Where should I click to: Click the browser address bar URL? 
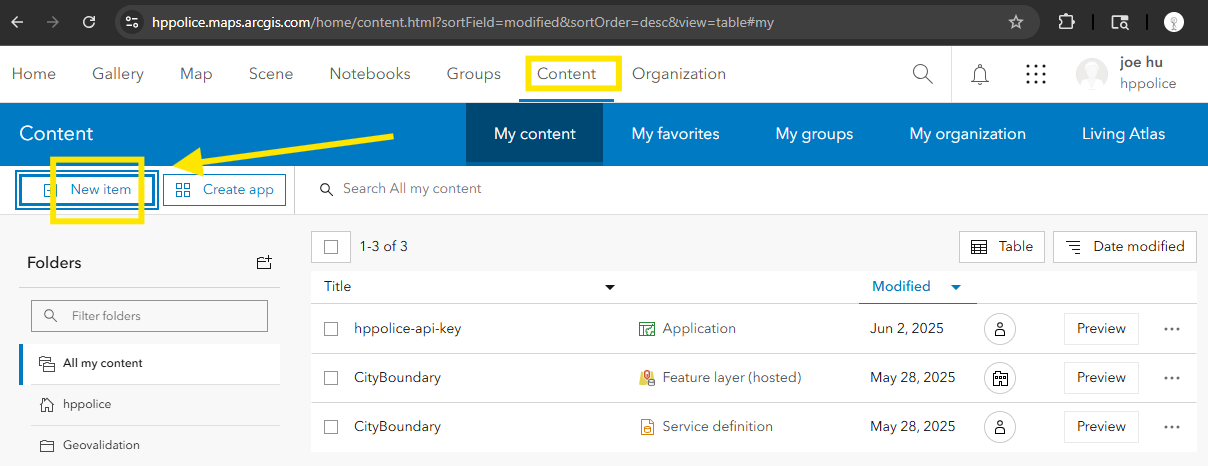click(463, 21)
